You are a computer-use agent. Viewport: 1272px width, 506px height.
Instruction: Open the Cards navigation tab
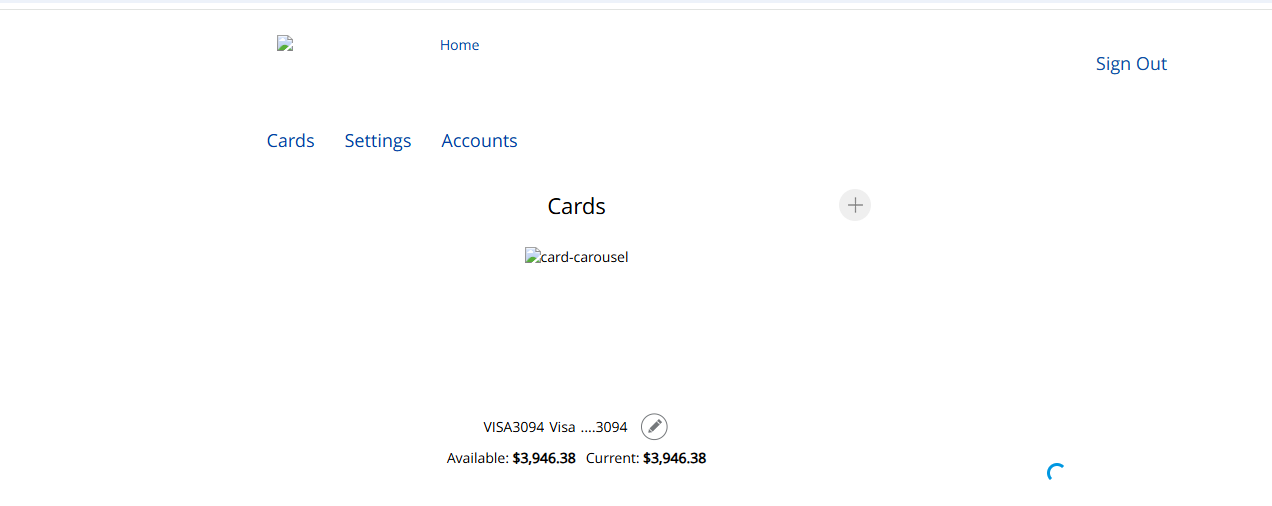291,141
